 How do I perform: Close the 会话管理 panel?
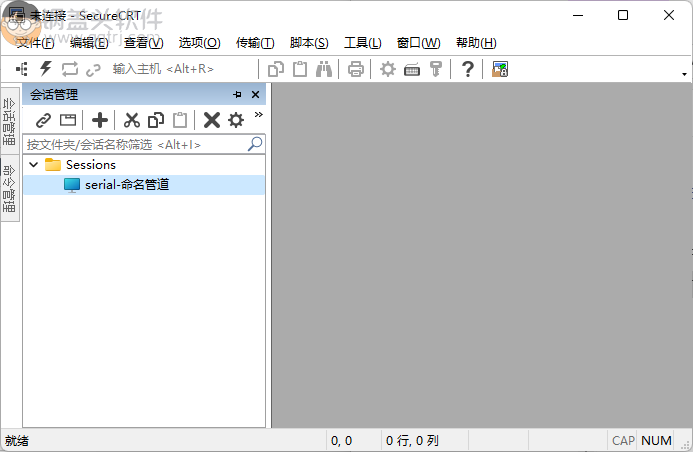[255, 95]
